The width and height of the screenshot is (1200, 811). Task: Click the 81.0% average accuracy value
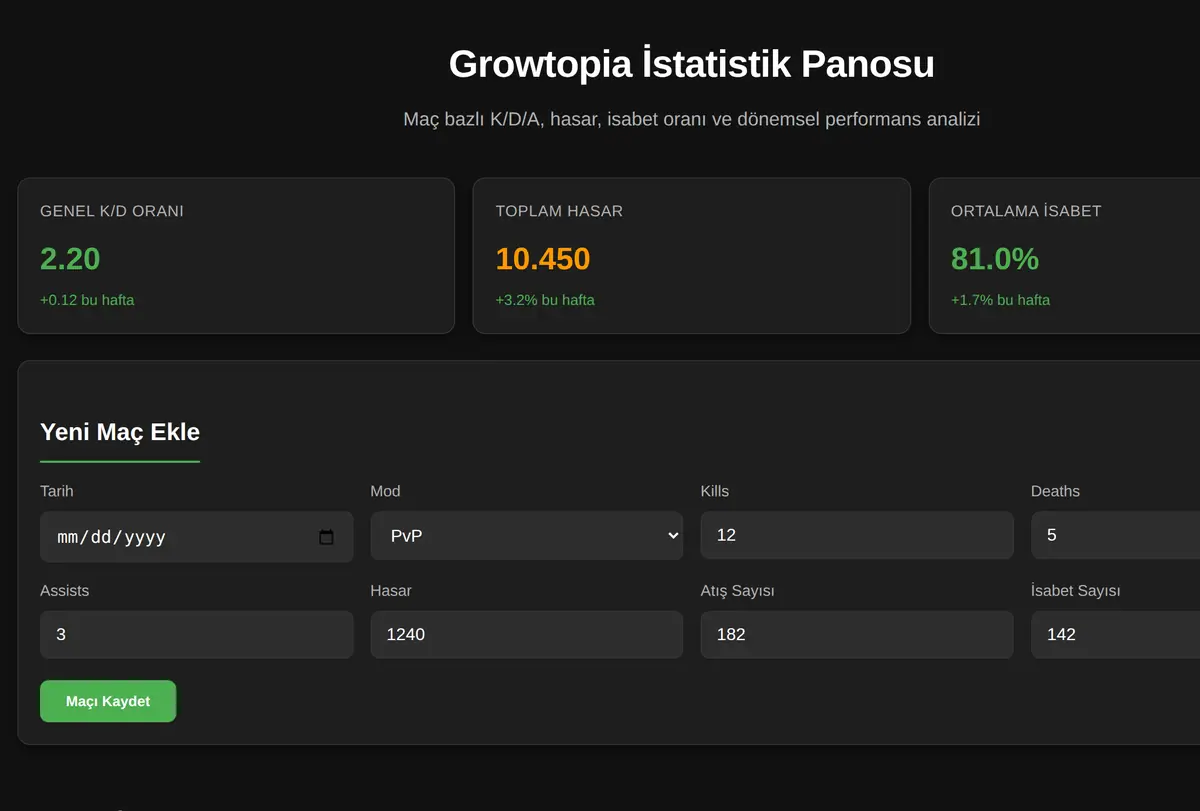coord(995,259)
